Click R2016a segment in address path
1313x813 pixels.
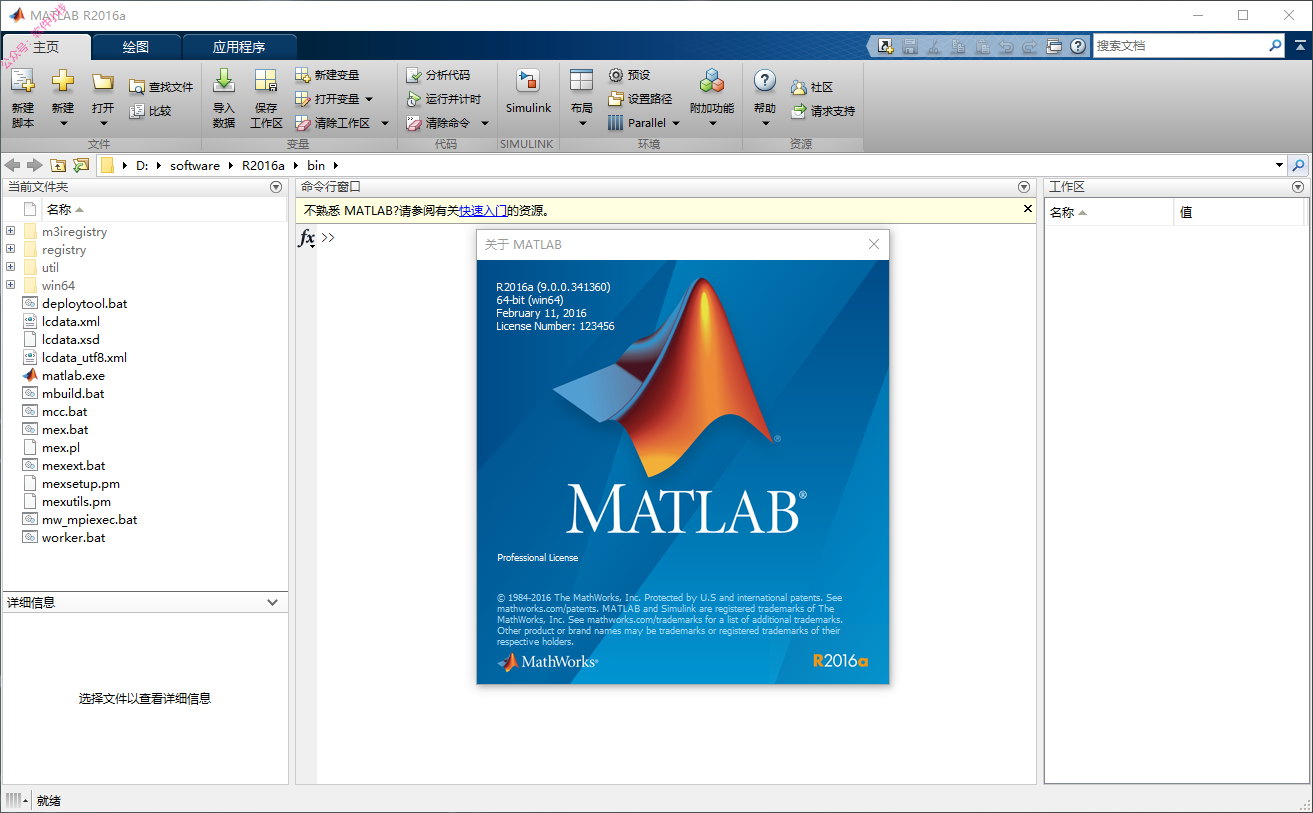click(263, 165)
